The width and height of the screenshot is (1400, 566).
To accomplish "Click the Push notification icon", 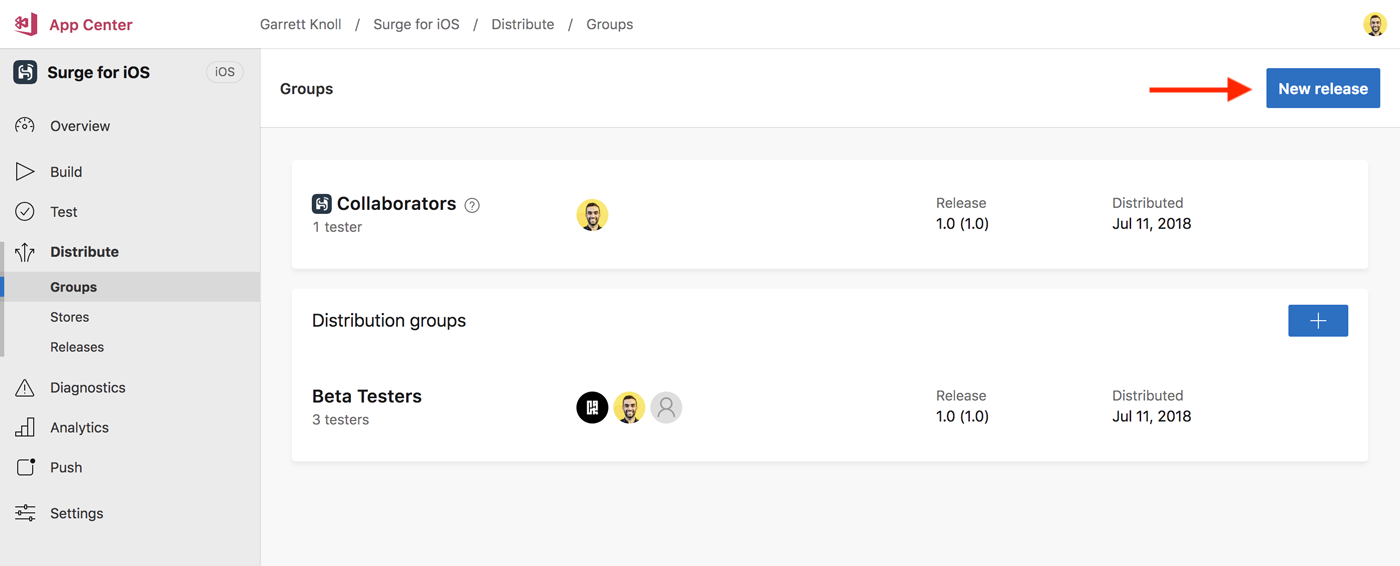I will 25,468.
